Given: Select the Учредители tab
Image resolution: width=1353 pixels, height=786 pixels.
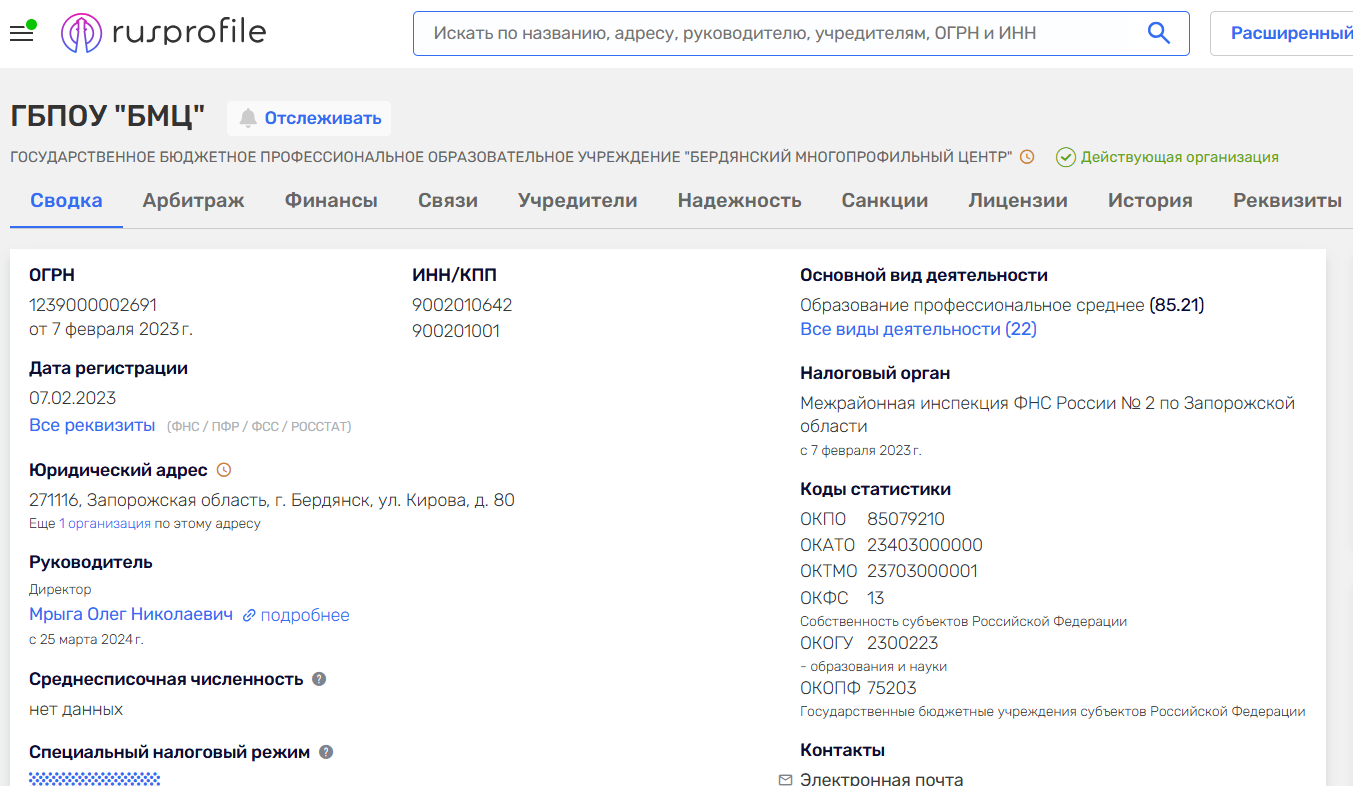Looking at the screenshot, I should (577, 200).
